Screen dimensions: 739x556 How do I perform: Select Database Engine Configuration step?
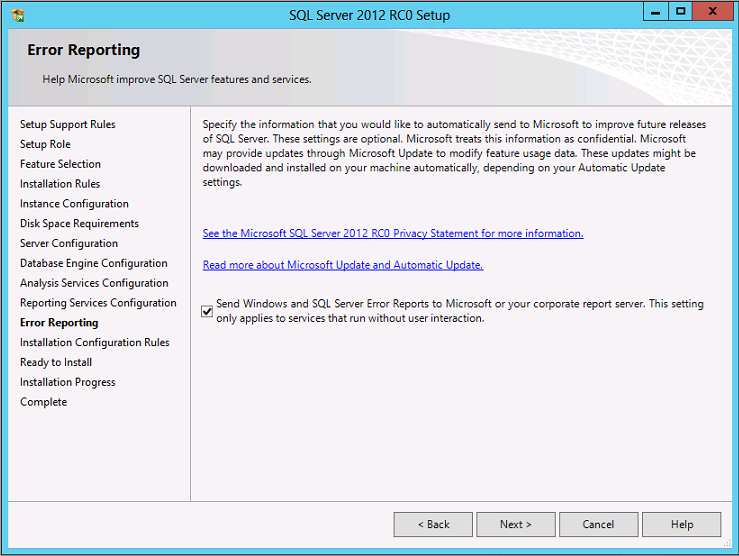[93, 263]
